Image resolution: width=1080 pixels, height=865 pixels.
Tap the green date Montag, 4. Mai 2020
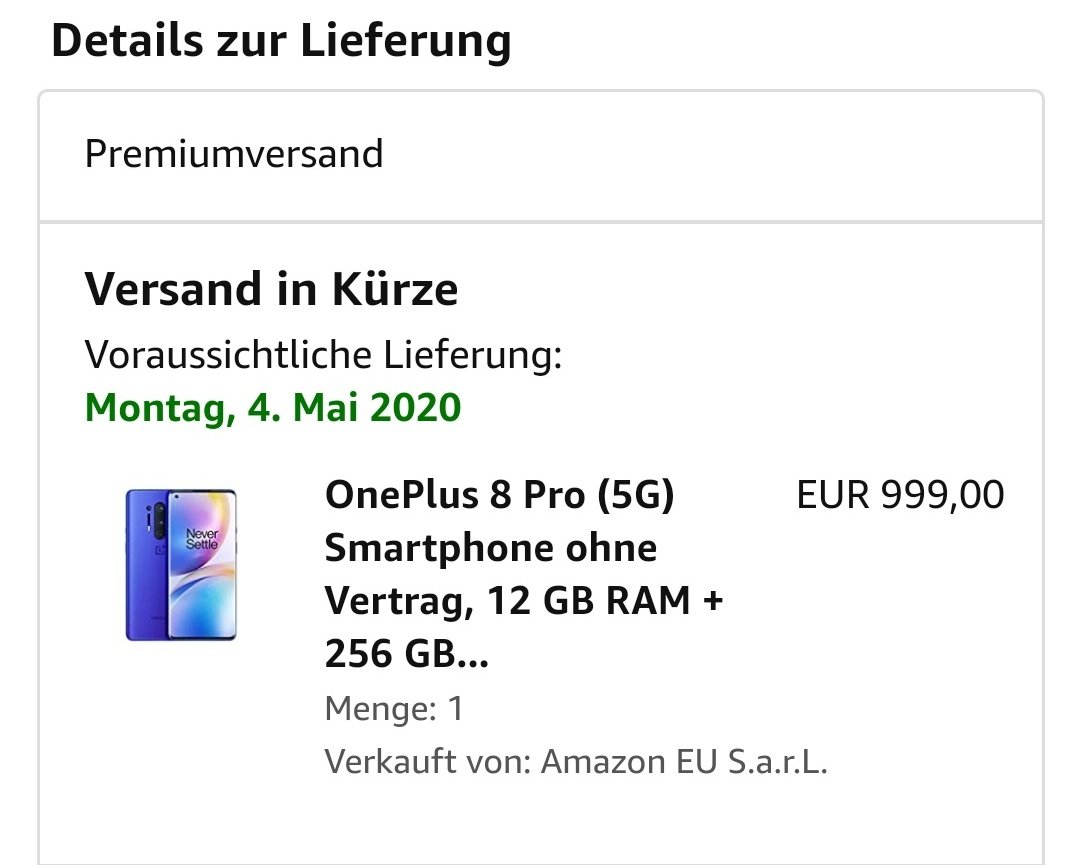(x=273, y=408)
